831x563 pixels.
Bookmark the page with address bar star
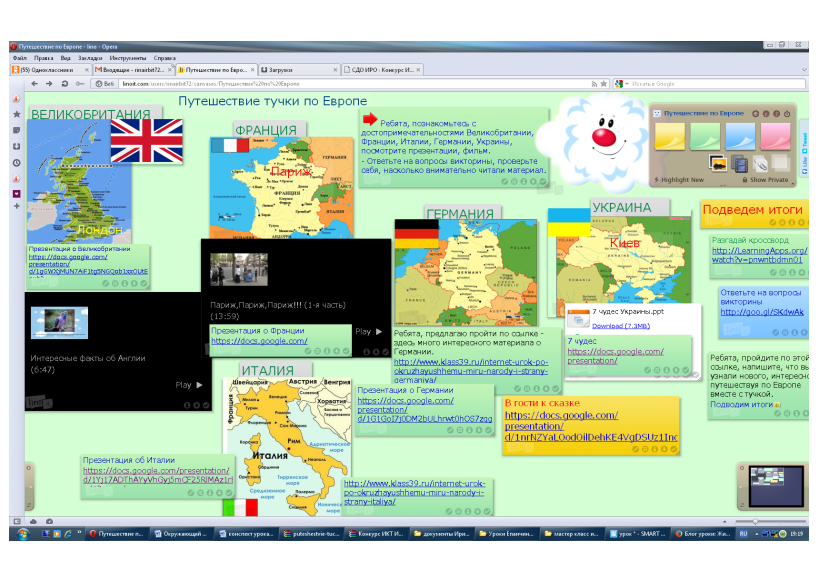click(x=604, y=84)
